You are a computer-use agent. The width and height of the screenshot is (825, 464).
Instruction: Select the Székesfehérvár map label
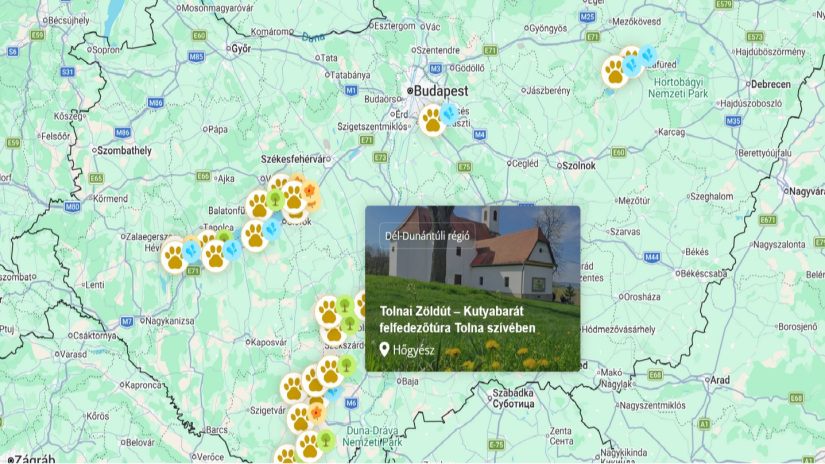tap(293, 159)
